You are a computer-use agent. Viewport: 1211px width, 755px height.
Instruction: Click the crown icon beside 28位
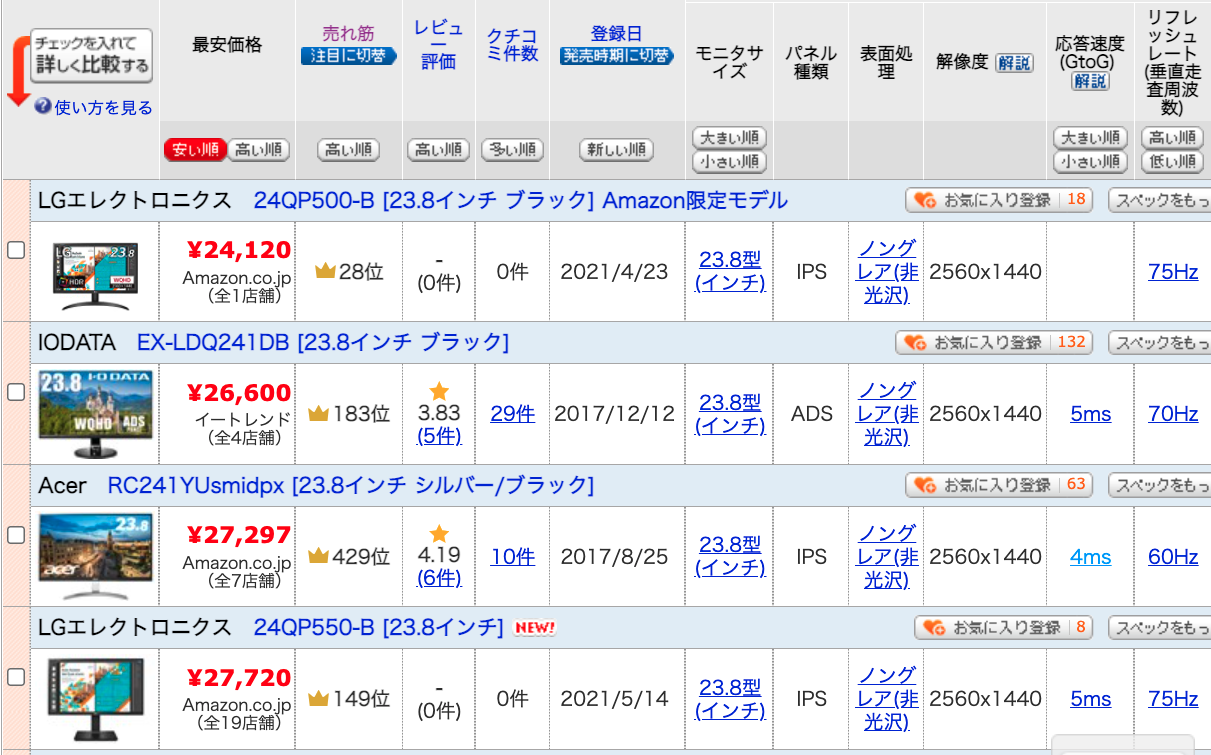pos(324,271)
